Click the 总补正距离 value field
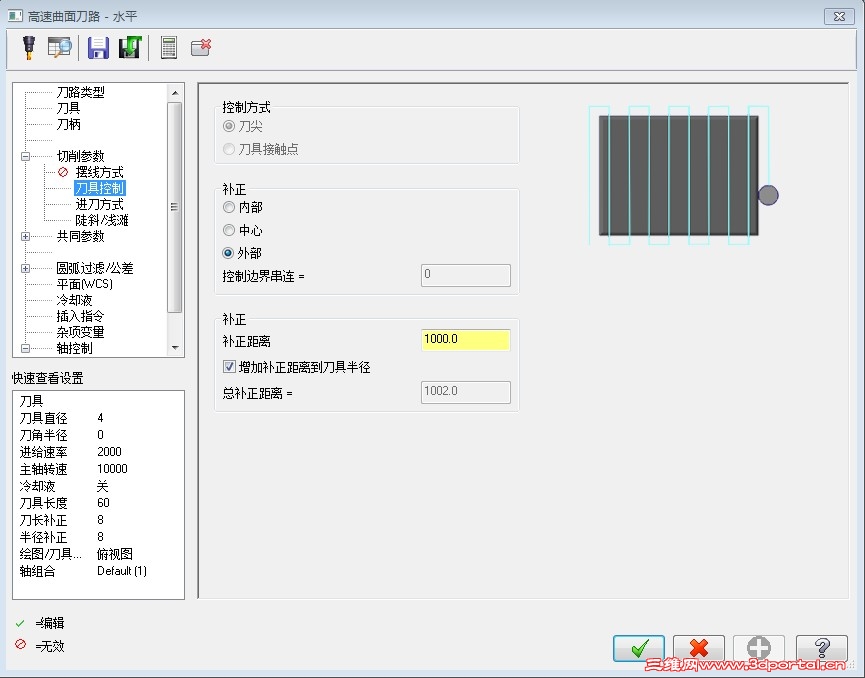 466,392
